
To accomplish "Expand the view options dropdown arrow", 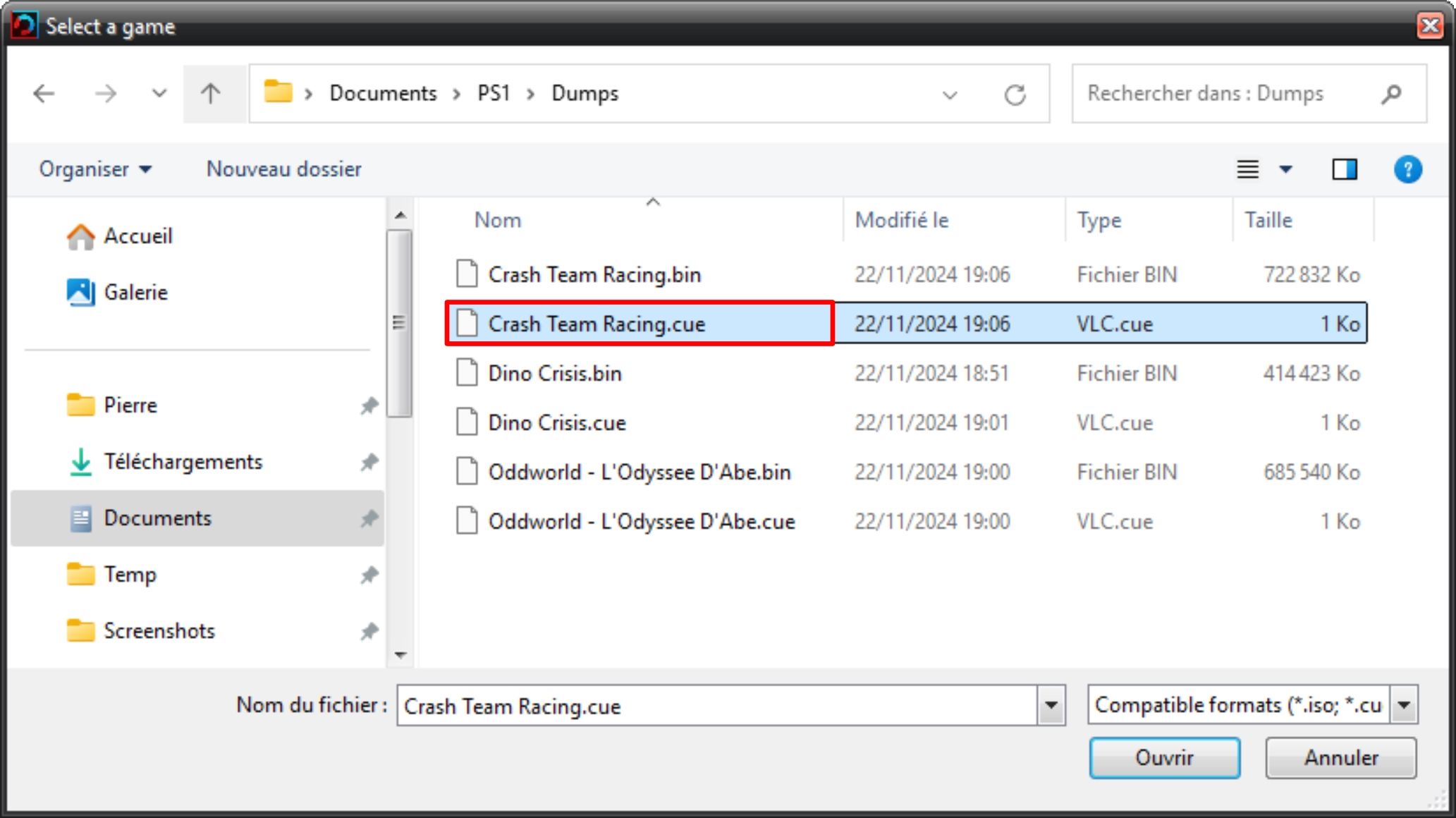I will [1285, 169].
